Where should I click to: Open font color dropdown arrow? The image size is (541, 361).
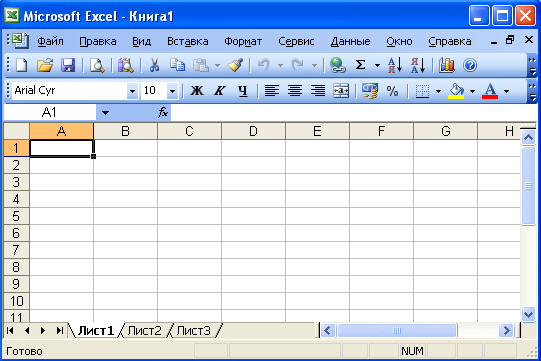pyautogui.click(x=506, y=91)
